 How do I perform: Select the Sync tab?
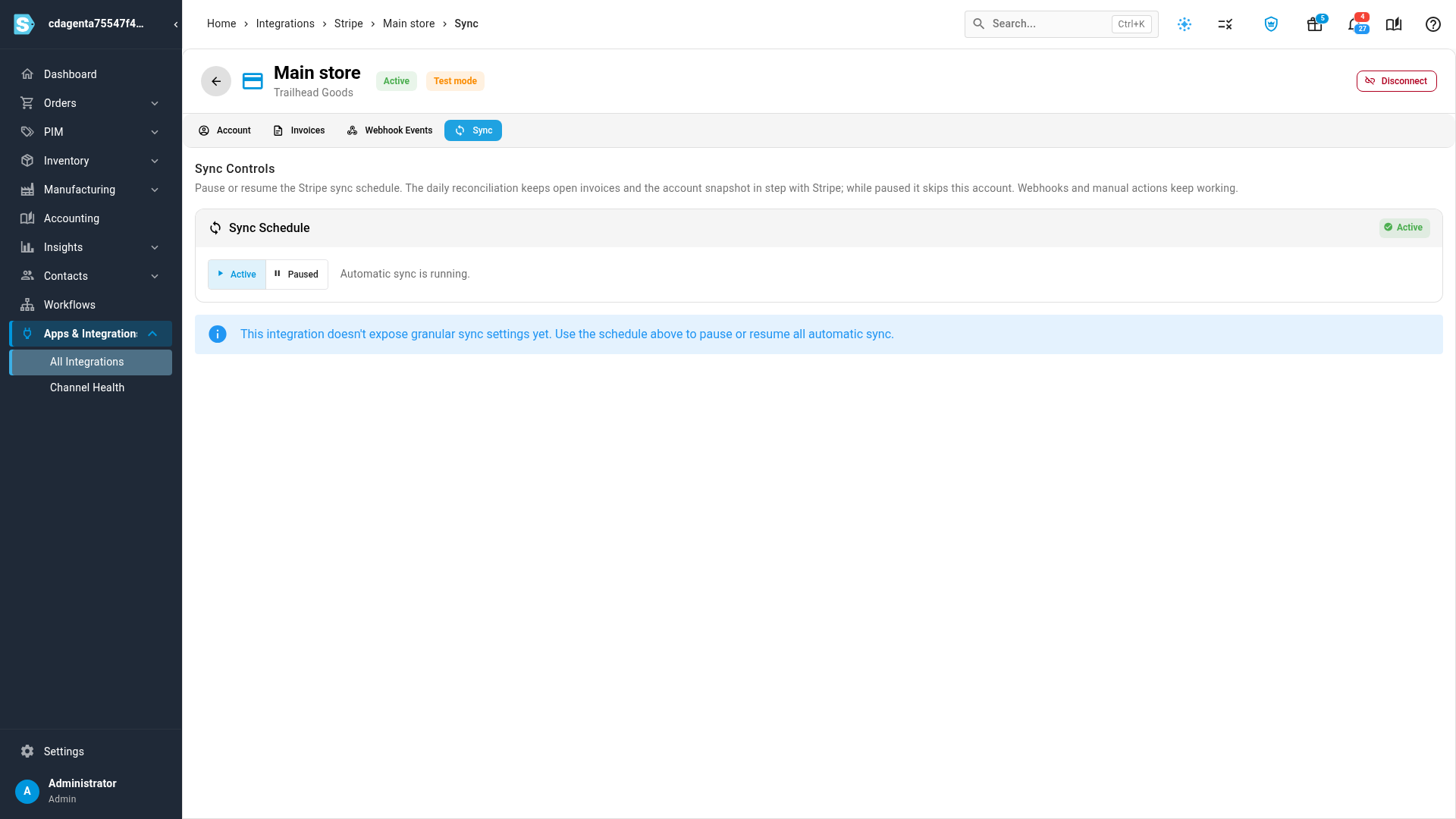(x=473, y=130)
